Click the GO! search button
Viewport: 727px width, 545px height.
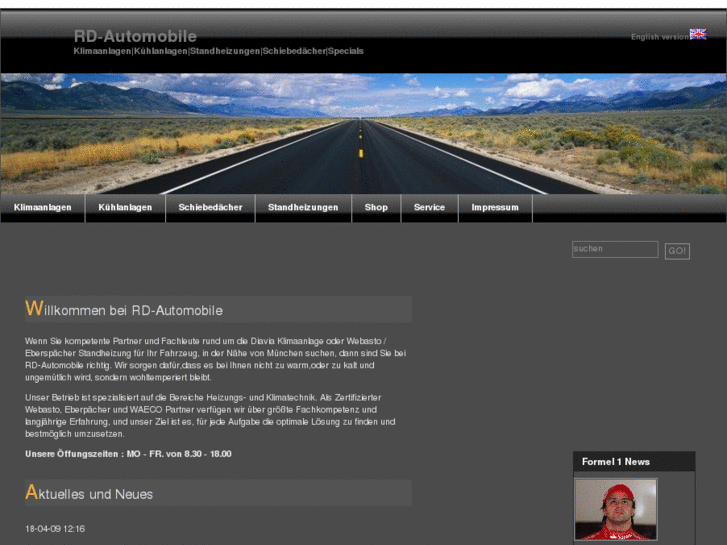[677, 251]
